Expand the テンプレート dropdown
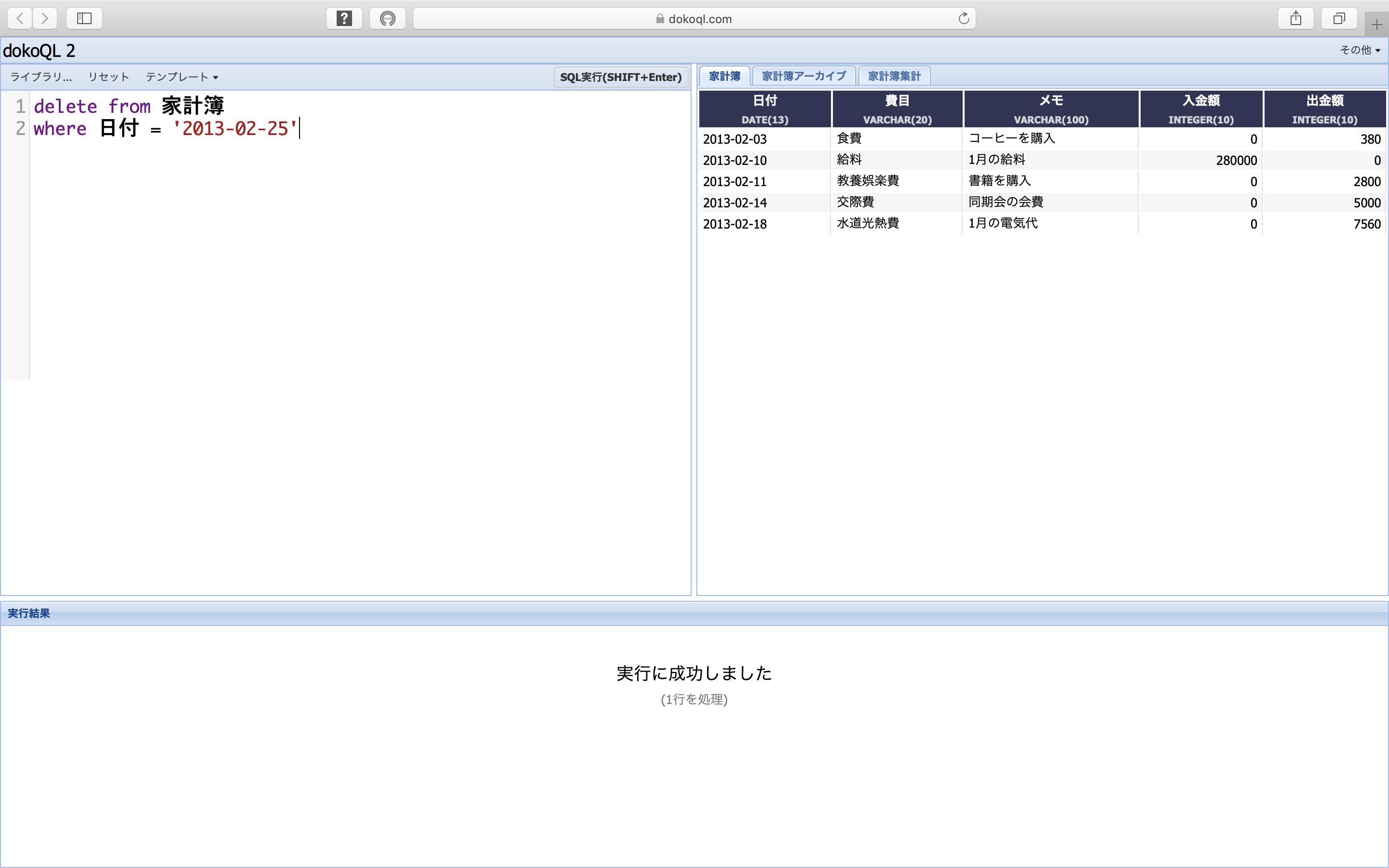 [x=181, y=77]
